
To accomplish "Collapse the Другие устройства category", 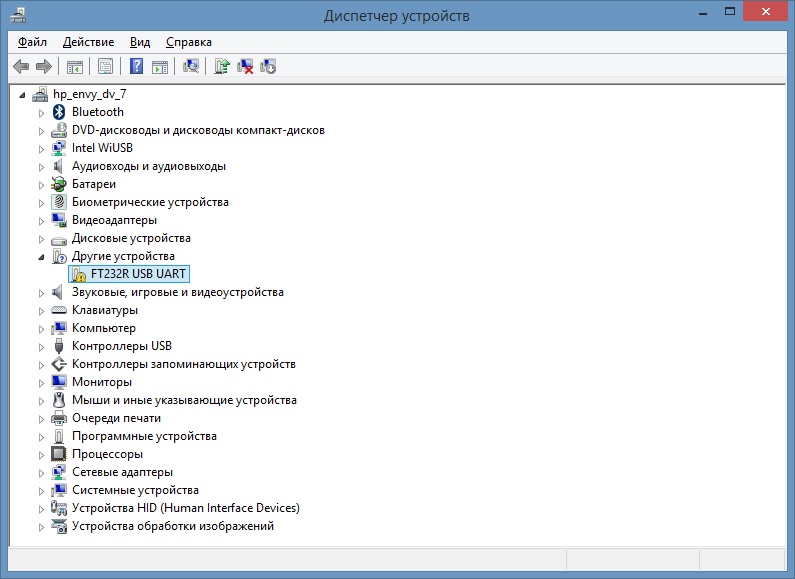I will click(x=41, y=257).
